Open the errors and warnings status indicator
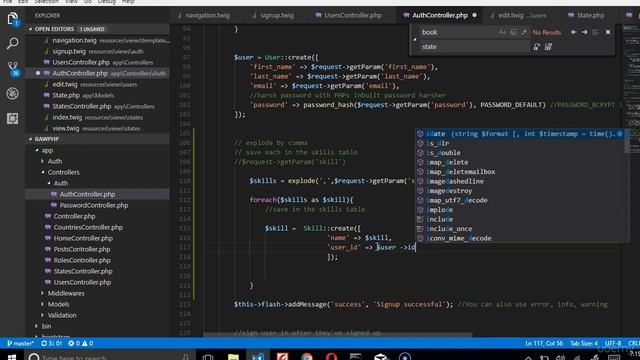The height and width of the screenshot is (360, 640). (x=80, y=343)
